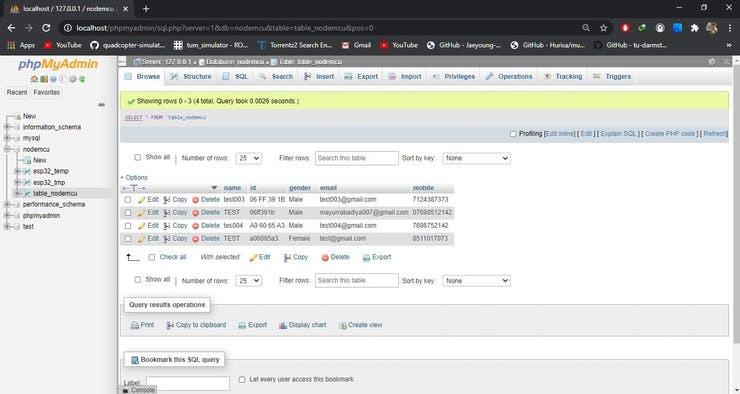Click the Create PHP code link

point(670,134)
